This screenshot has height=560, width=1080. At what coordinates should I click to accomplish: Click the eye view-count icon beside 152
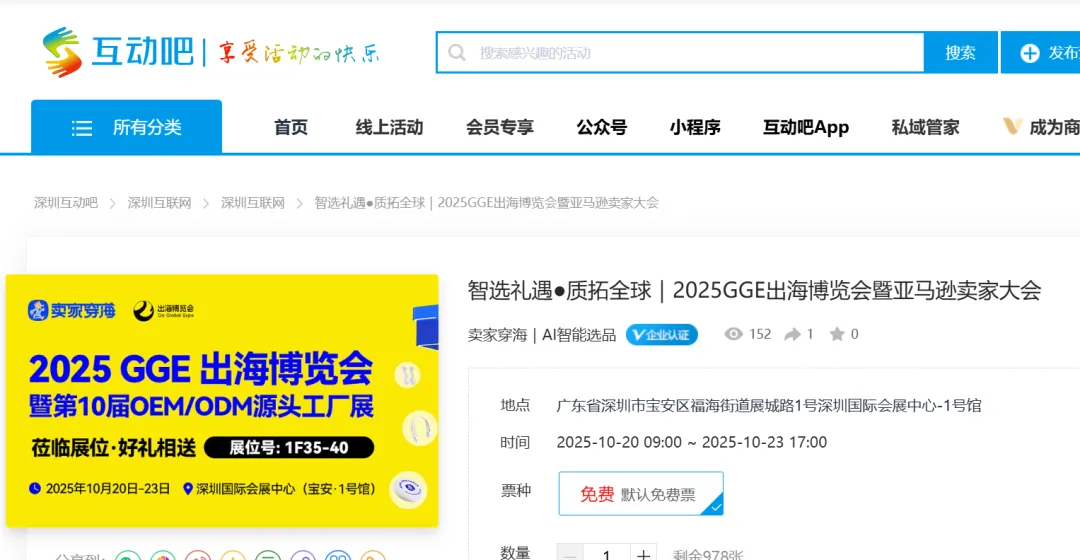734,334
